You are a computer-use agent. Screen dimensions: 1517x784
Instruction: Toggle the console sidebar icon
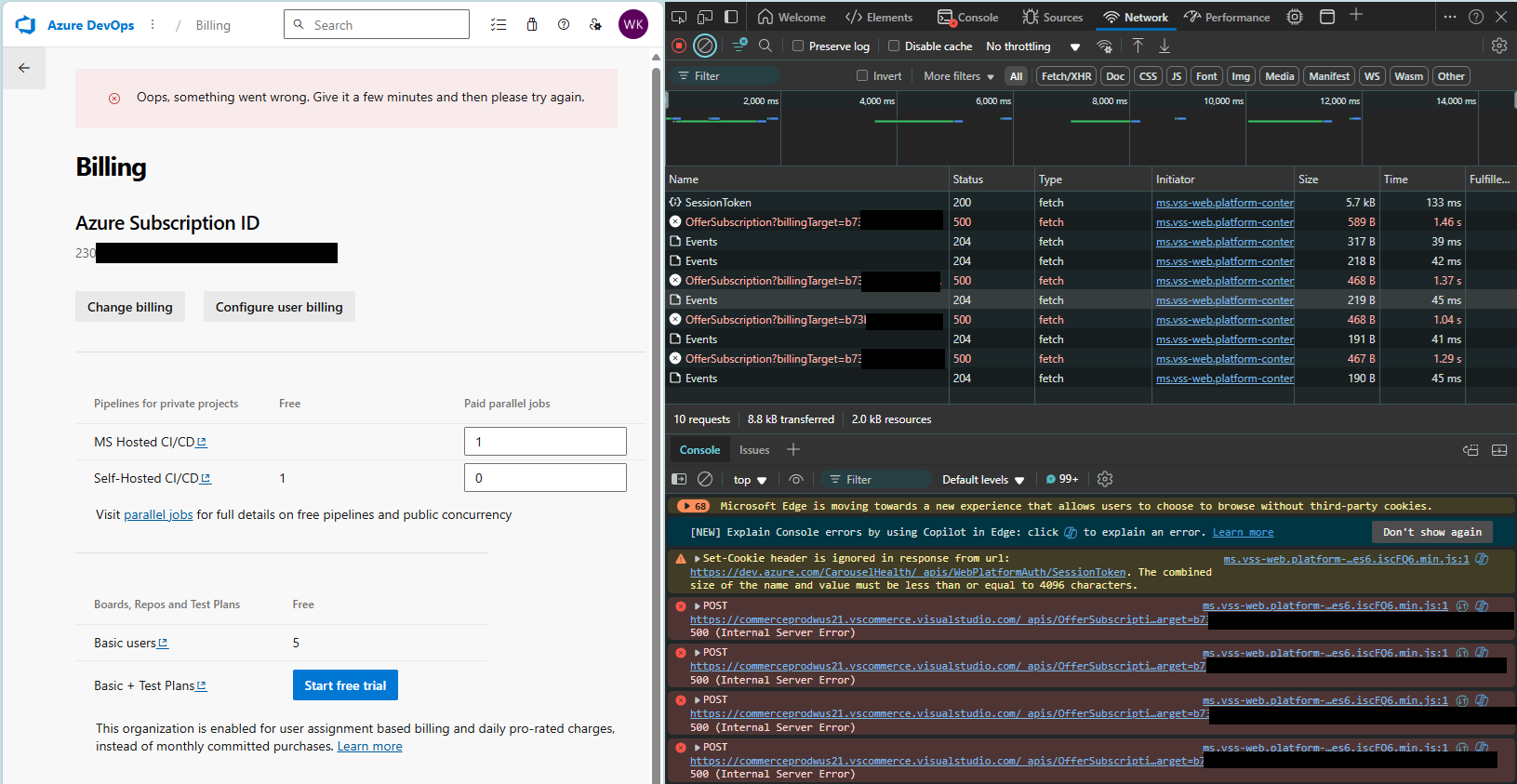(x=679, y=479)
